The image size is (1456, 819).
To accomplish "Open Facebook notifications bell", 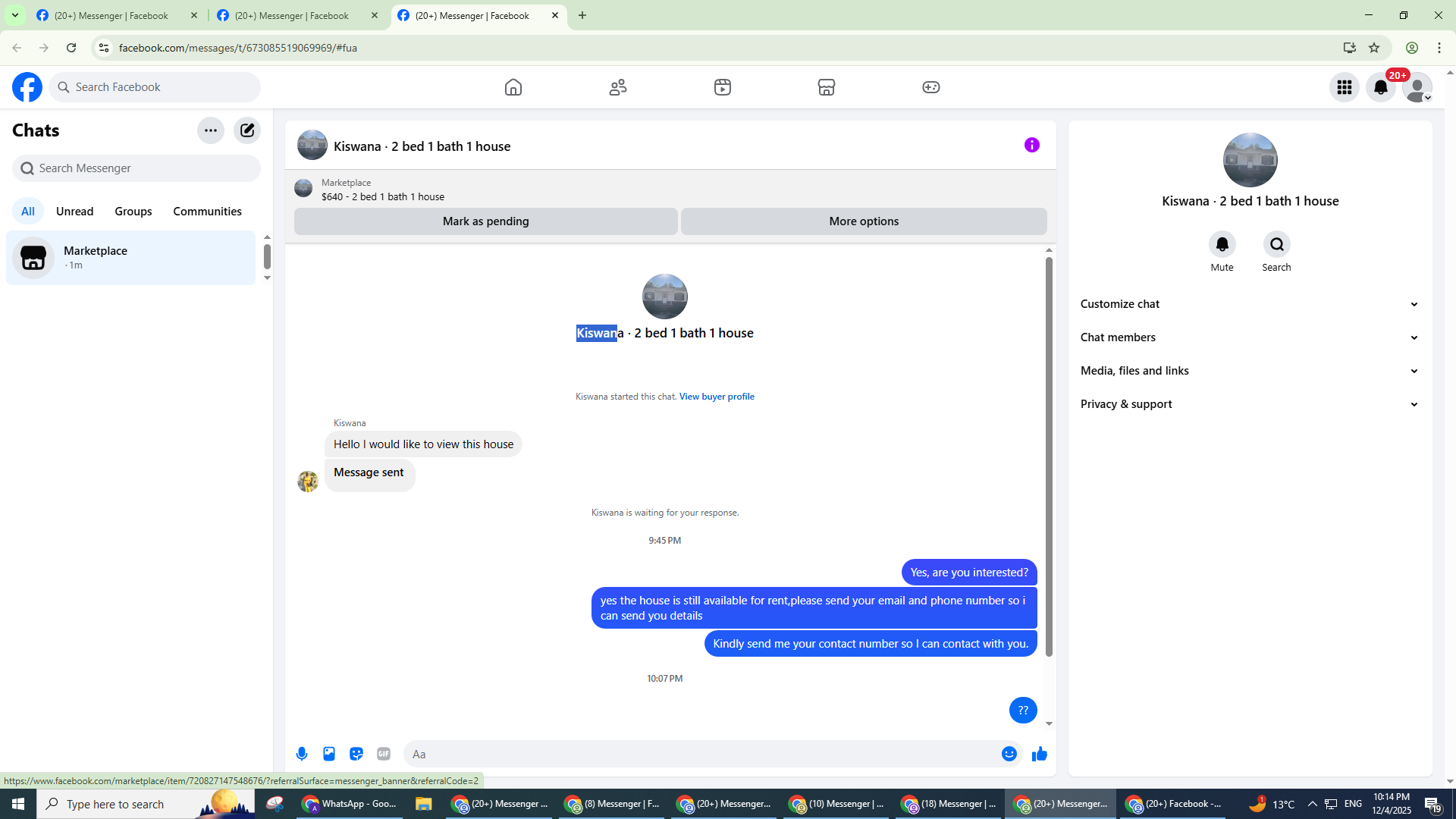I will point(1381,87).
